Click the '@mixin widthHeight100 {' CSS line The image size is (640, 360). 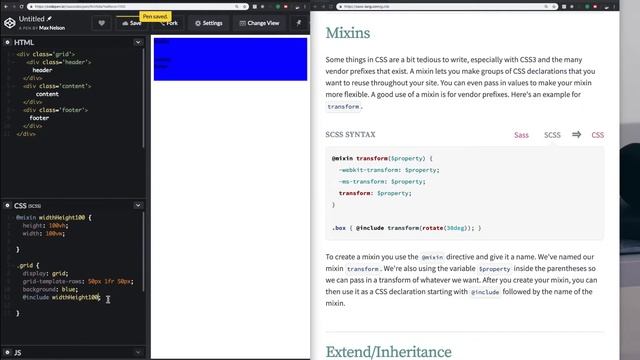[x=53, y=218]
